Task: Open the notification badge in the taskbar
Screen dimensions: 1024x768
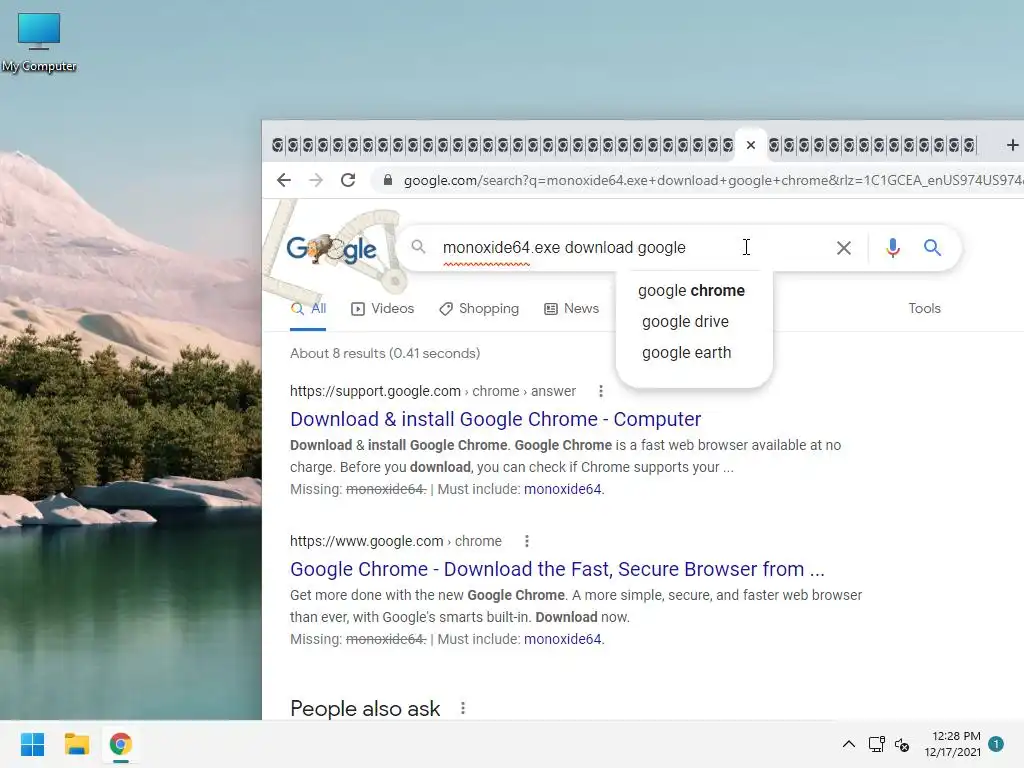Action: pos(996,744)
